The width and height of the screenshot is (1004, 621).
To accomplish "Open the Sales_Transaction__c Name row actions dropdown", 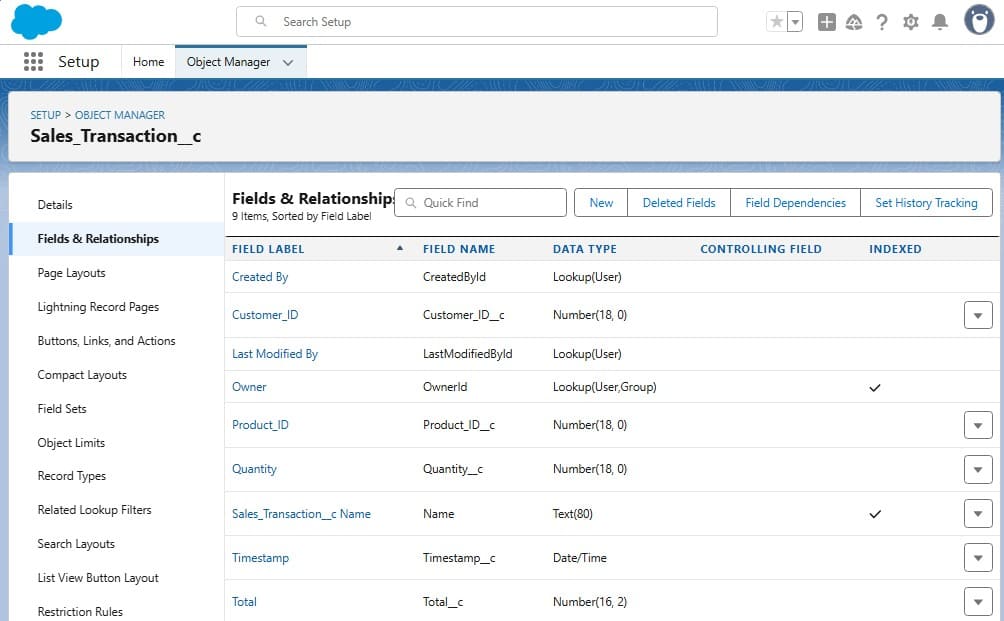I will click(978, 513).
